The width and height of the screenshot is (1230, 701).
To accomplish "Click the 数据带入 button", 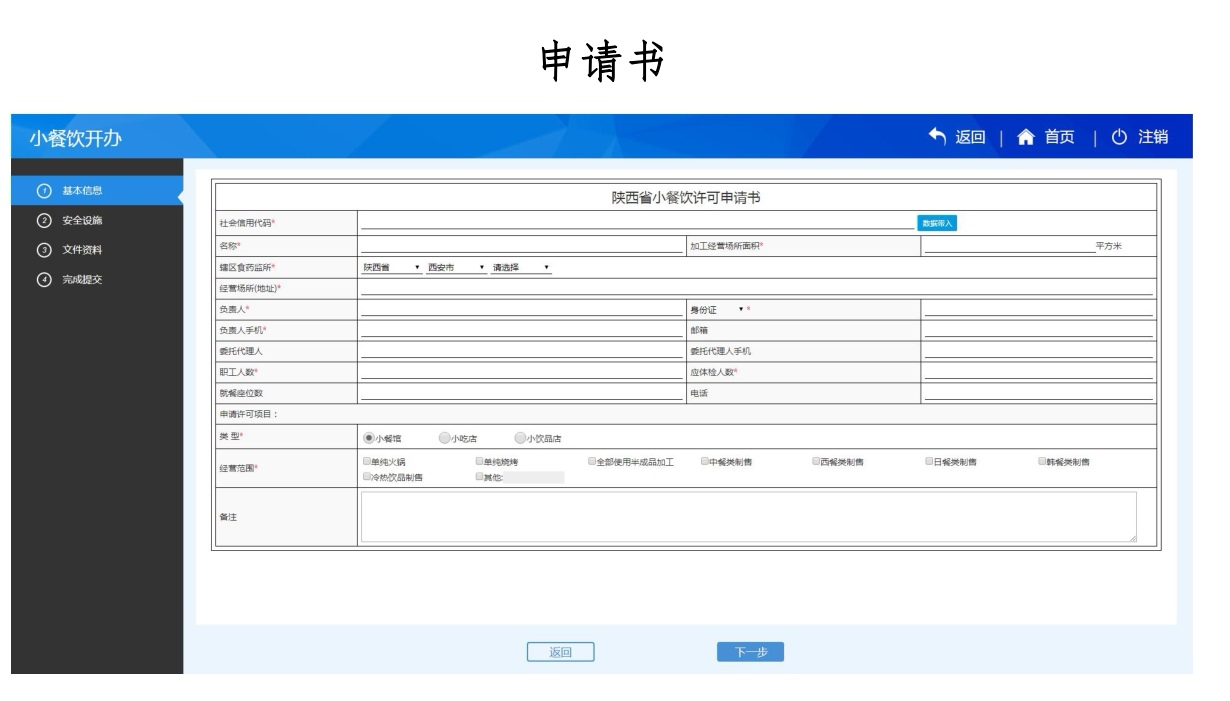I will (x=938, y=223).
